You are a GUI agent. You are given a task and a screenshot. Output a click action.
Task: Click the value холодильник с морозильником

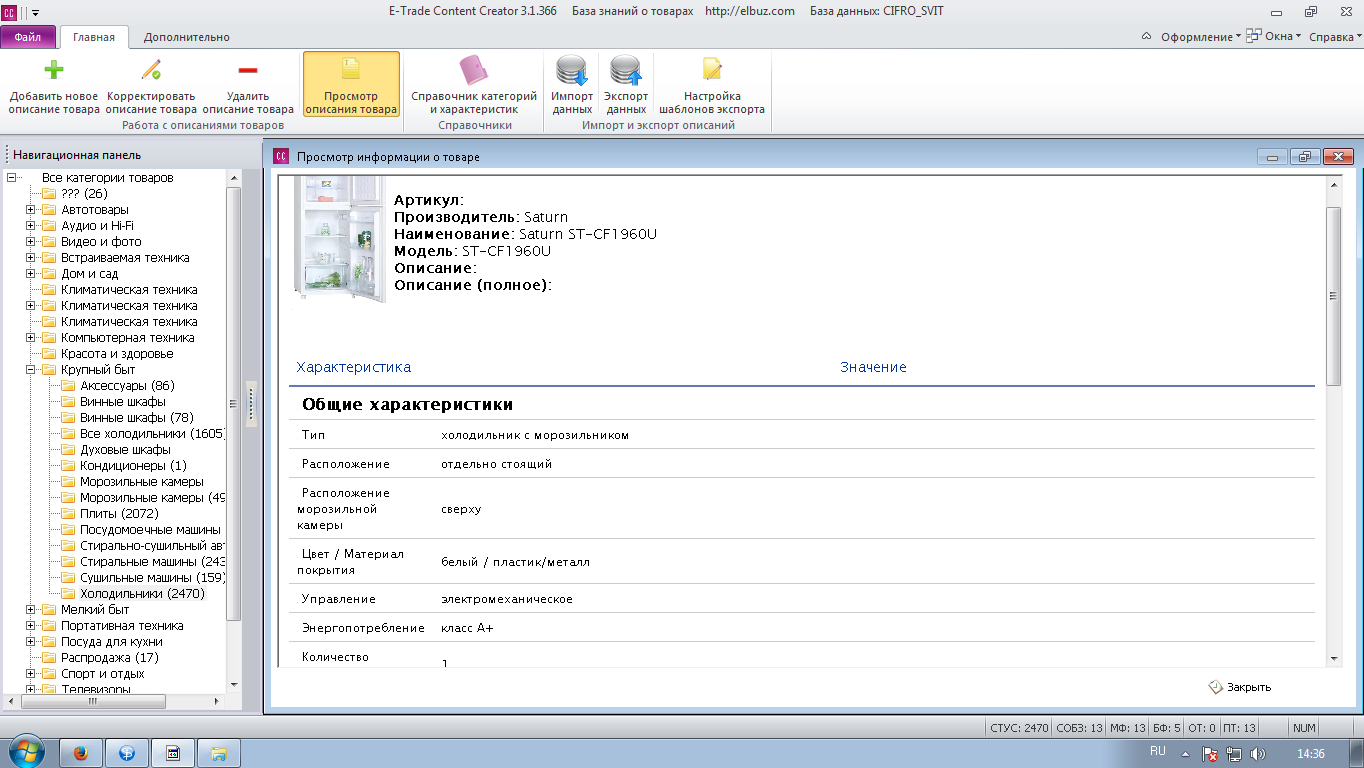point(535,435)
